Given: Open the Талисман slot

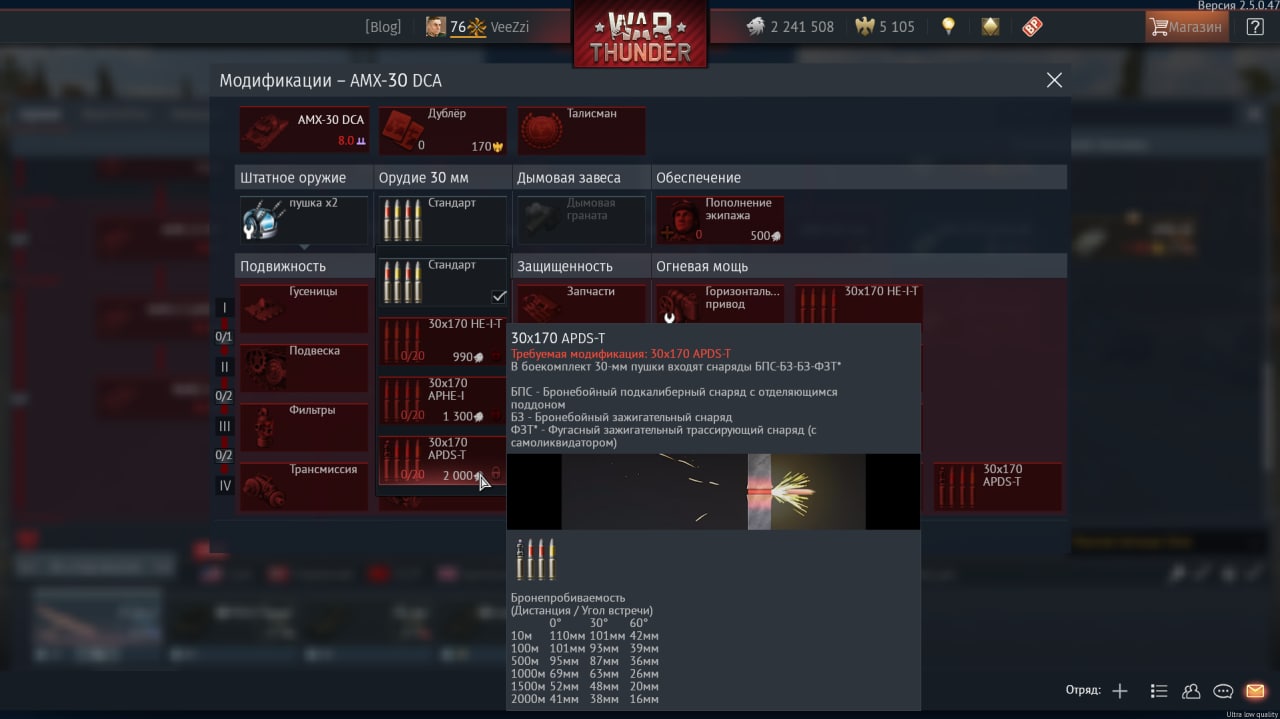Looking at the screenshot, I should (581, 130).
